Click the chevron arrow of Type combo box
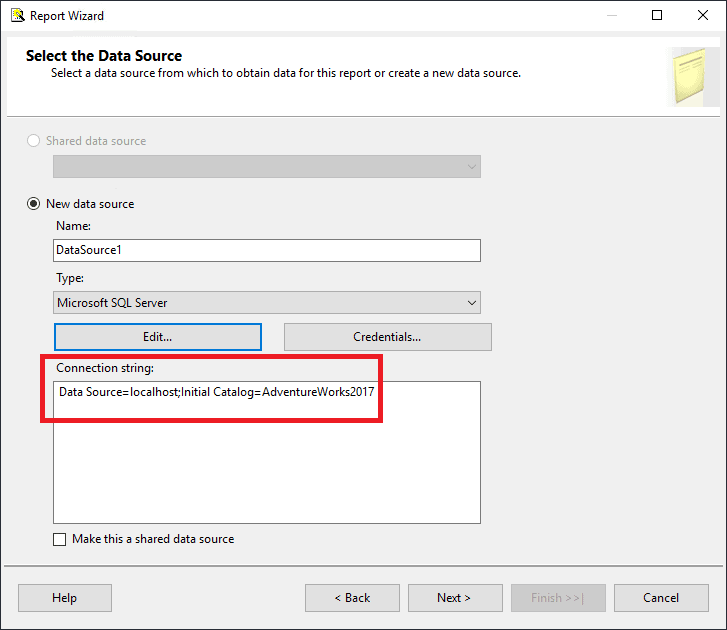The image size is (727, 630). pos(472,303)
